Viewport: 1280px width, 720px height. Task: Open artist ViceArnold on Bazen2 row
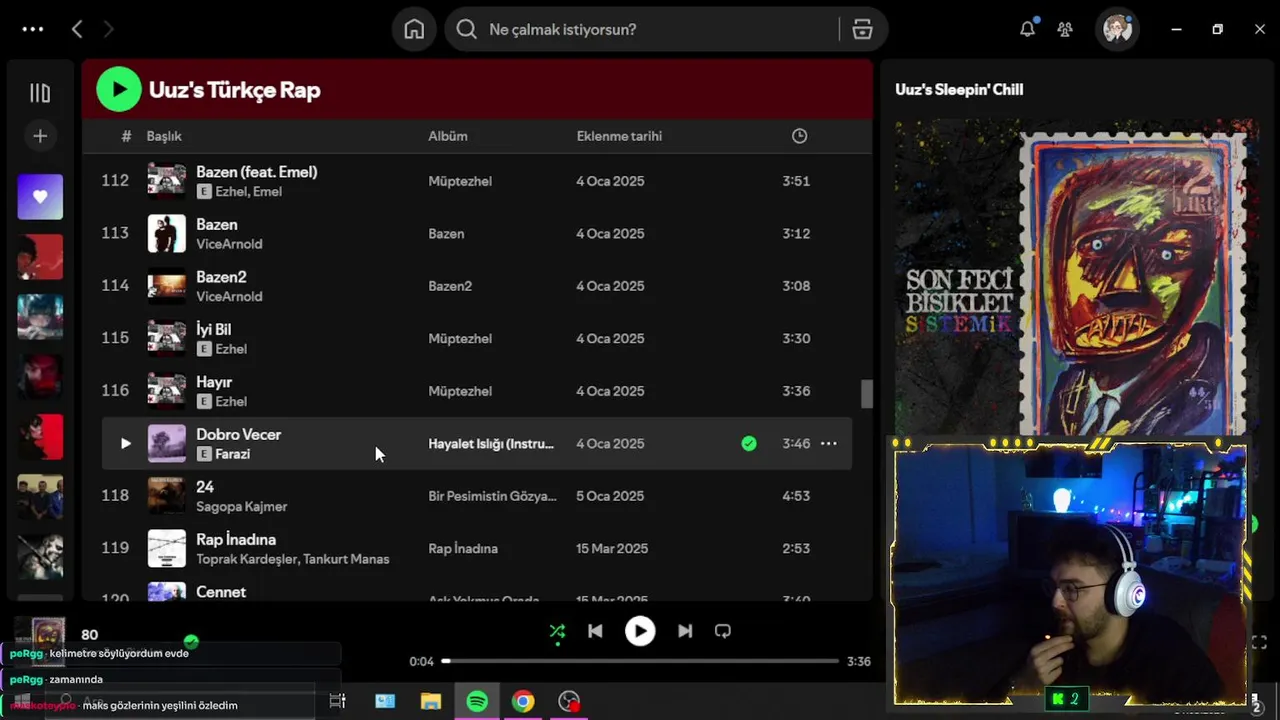229,296
